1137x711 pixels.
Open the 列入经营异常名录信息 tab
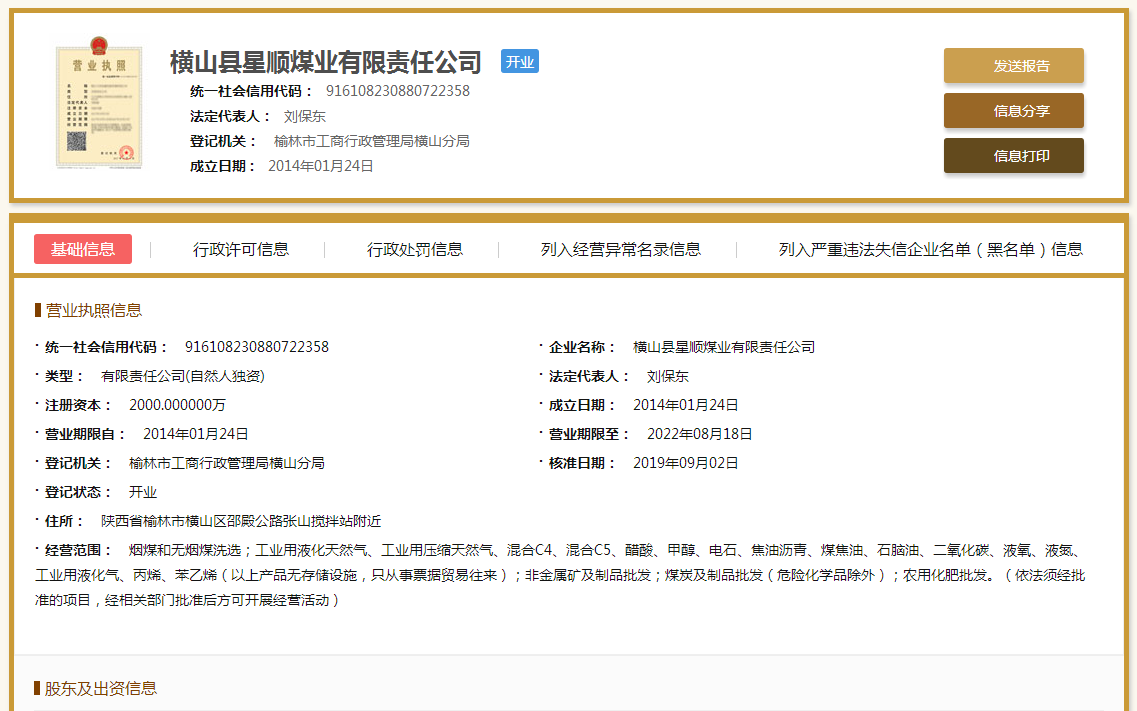[620, 249]
